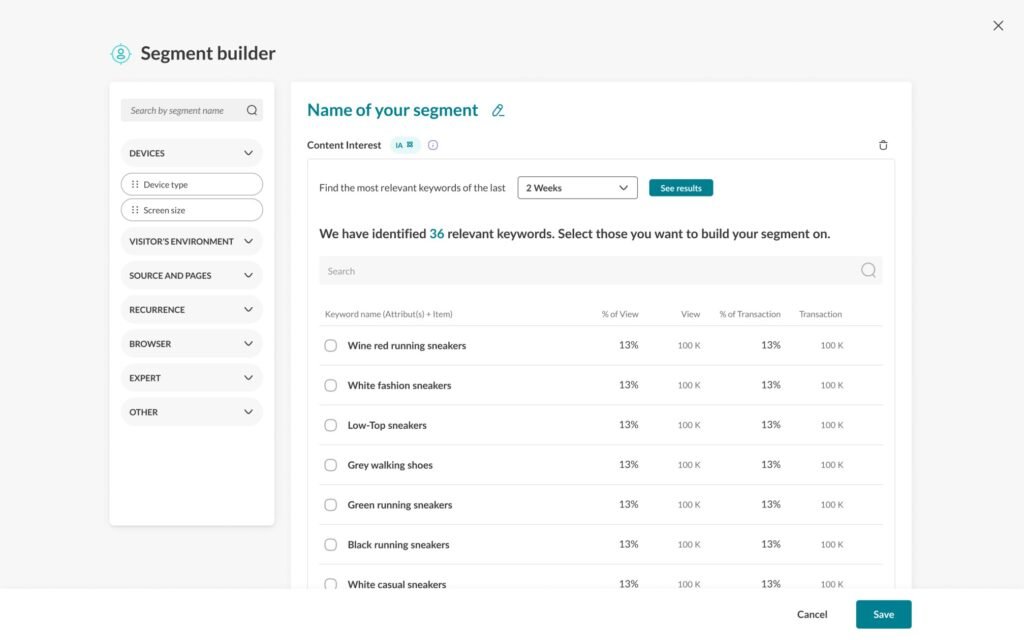Tick the Grey walking shoes checkbox

coord(330,465)
